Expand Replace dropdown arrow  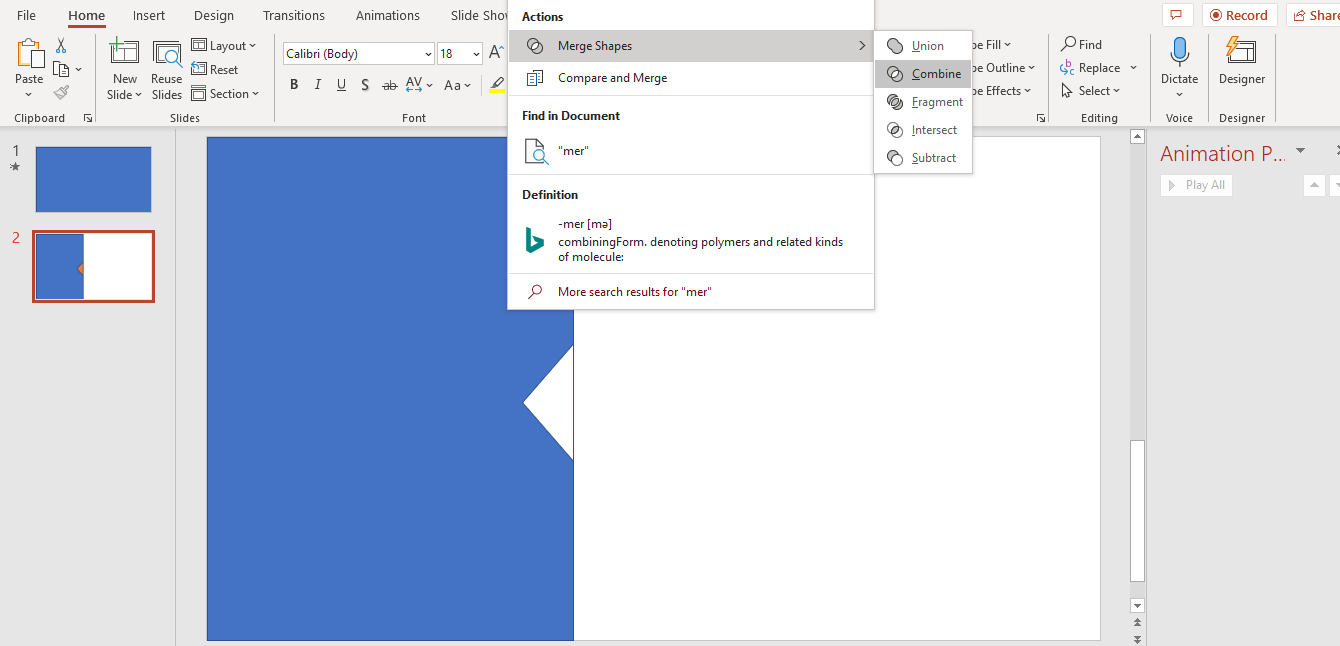[1133, 68]
